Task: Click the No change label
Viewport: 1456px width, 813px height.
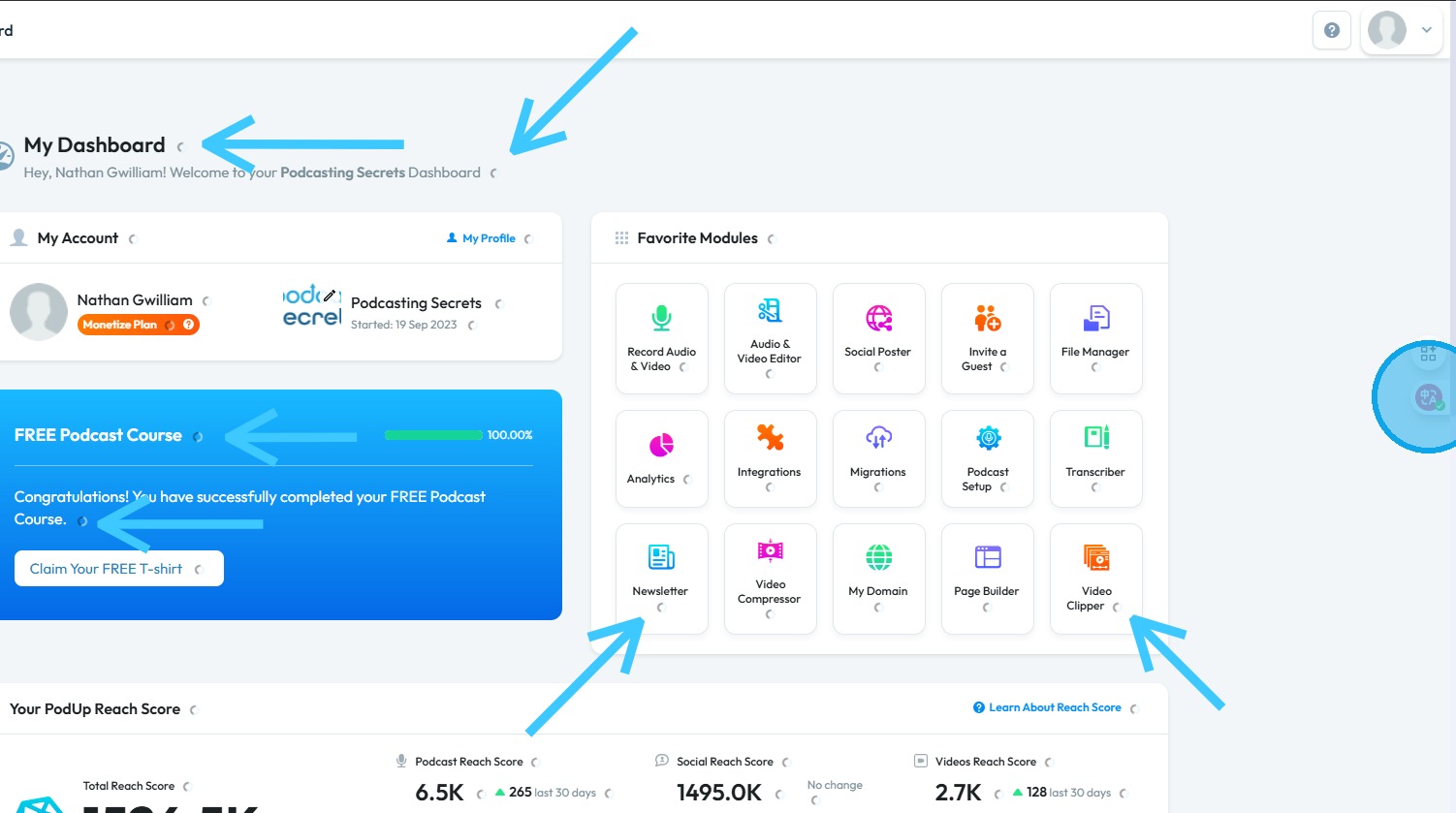Action: pos(835,785)
